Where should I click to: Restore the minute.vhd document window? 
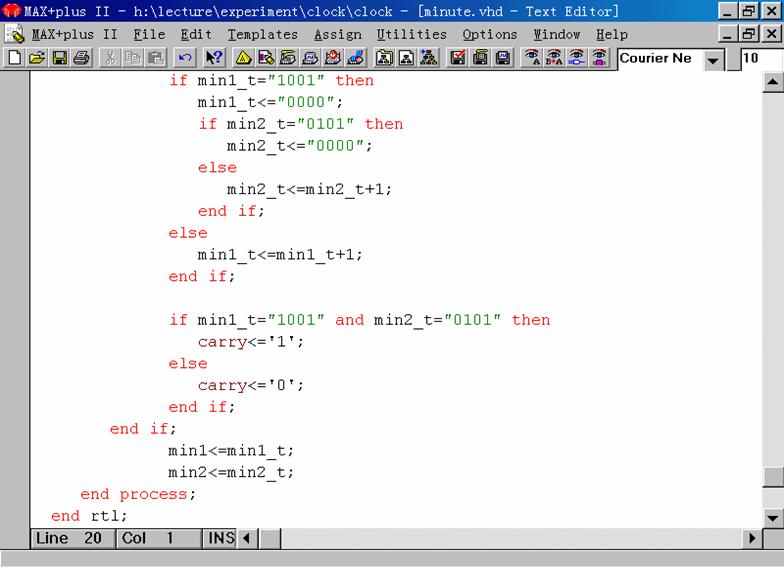tap(749, 34)
